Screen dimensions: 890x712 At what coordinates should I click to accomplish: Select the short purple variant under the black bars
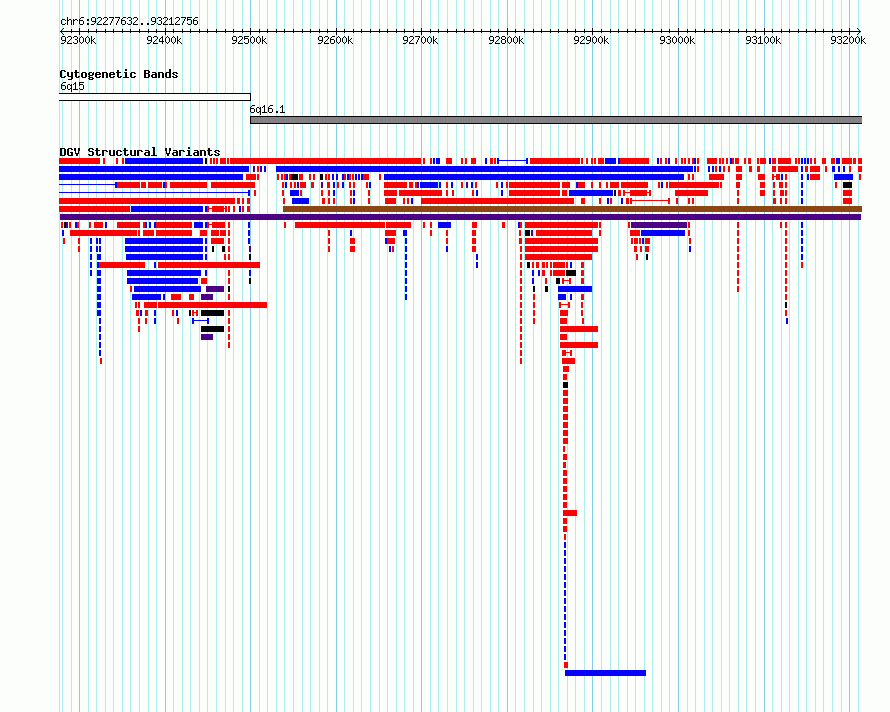click(x=207, y=337)
